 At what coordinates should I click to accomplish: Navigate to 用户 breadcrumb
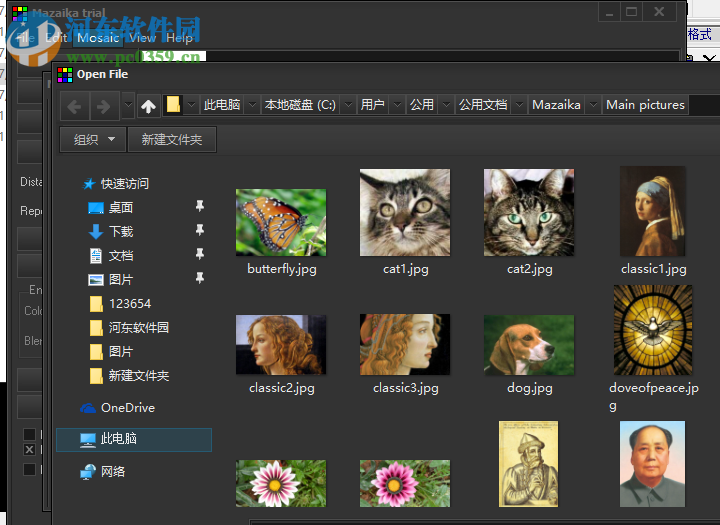[x=372, y=105]
